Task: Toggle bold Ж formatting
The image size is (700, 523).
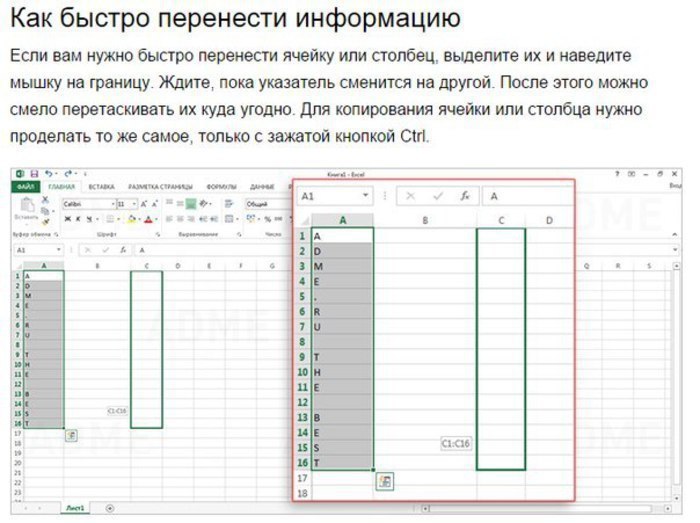Action: (x=66, y=218)
